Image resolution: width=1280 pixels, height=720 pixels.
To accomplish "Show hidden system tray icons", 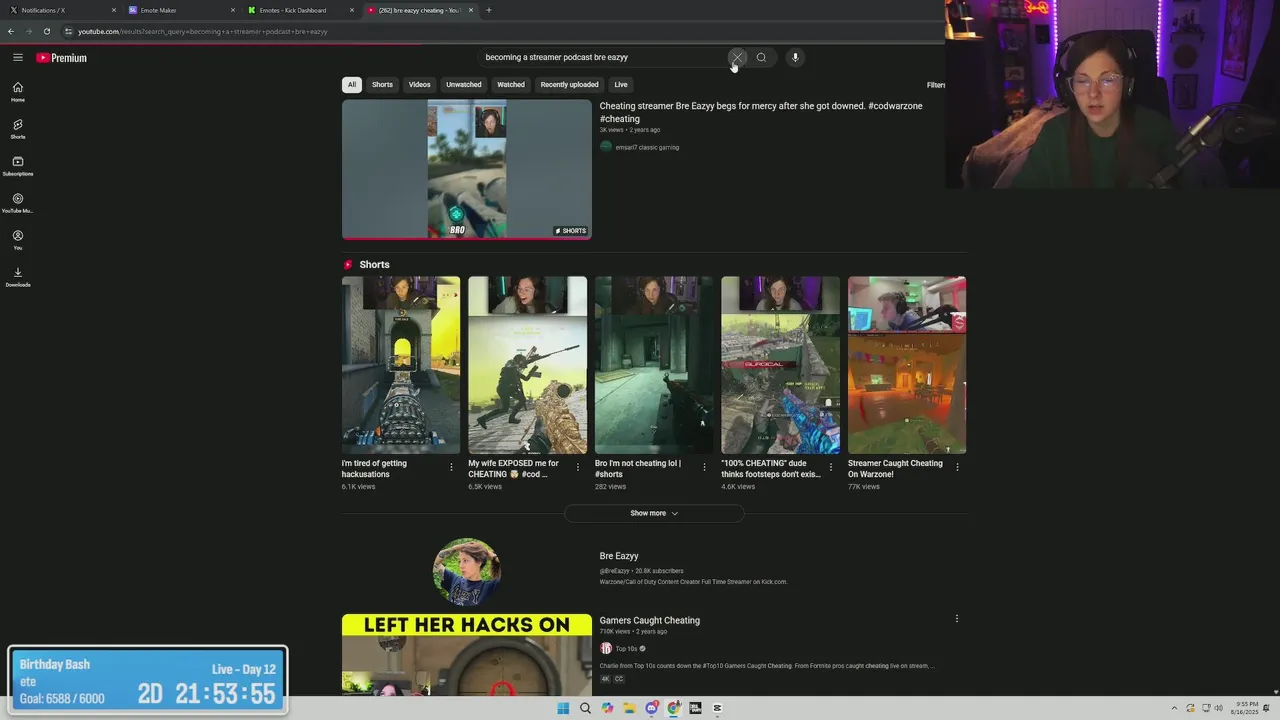I will 1175,708.
